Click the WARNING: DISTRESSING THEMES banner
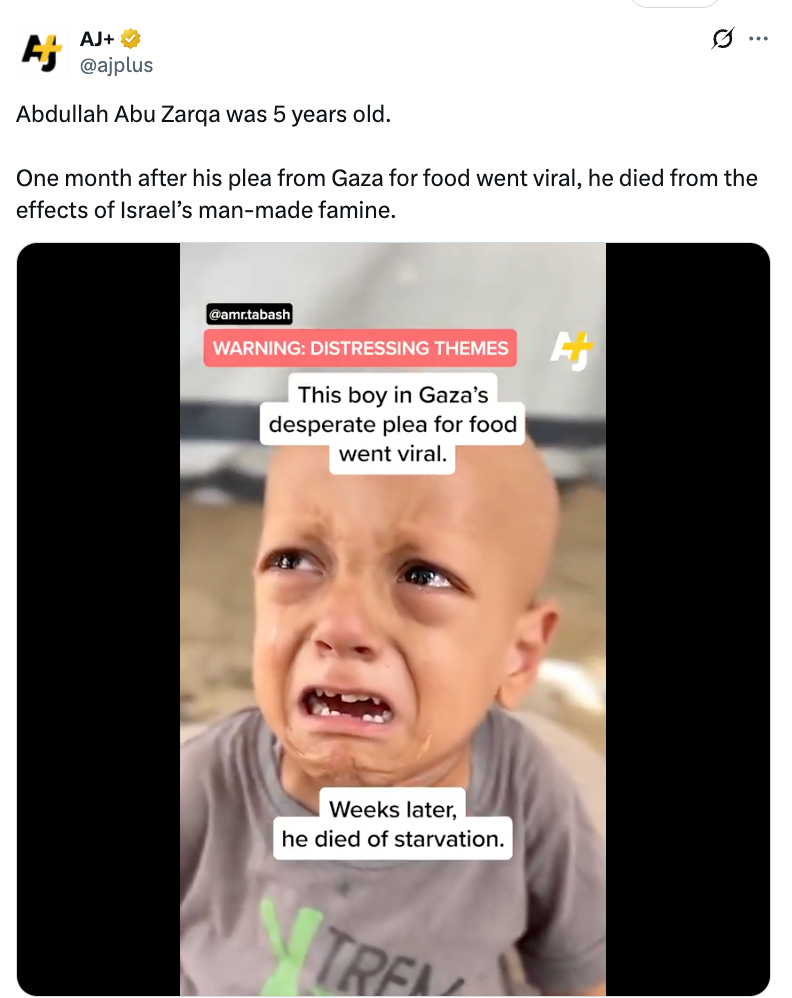Viewport: 792px width, 998px height. (x=360, y=348)
